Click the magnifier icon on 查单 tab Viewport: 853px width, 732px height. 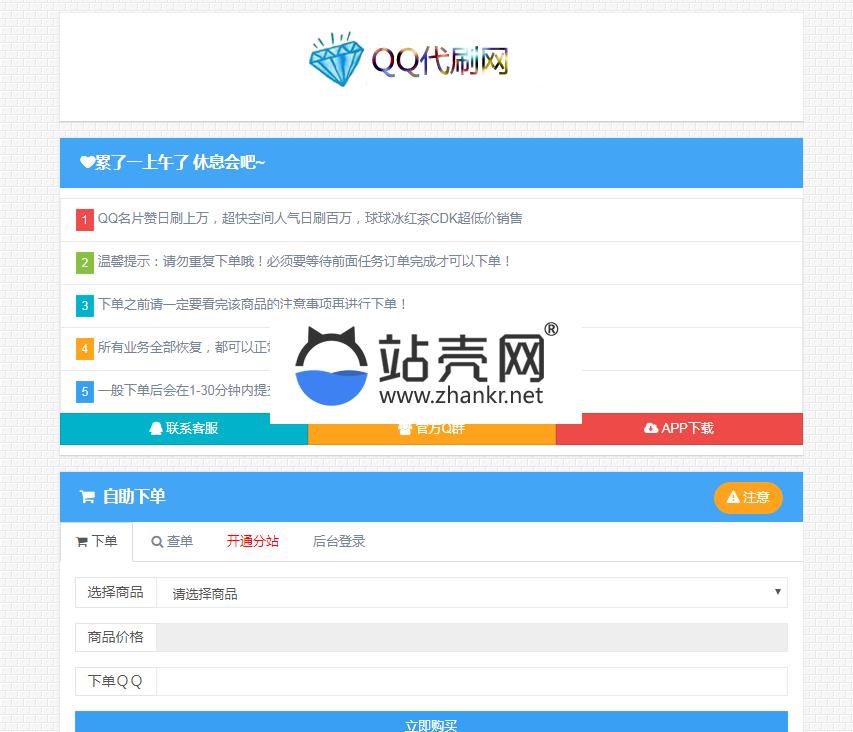pyautogui.click(x=157, y=542)
